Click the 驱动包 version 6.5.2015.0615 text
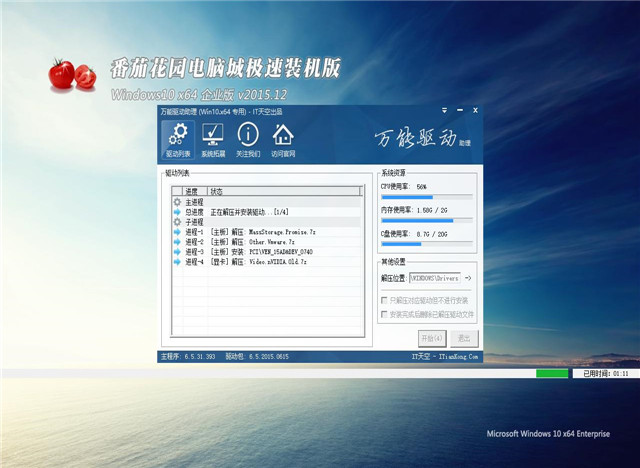Image resolution: width=640 pixels, height=468 pixels. point(257,357)
